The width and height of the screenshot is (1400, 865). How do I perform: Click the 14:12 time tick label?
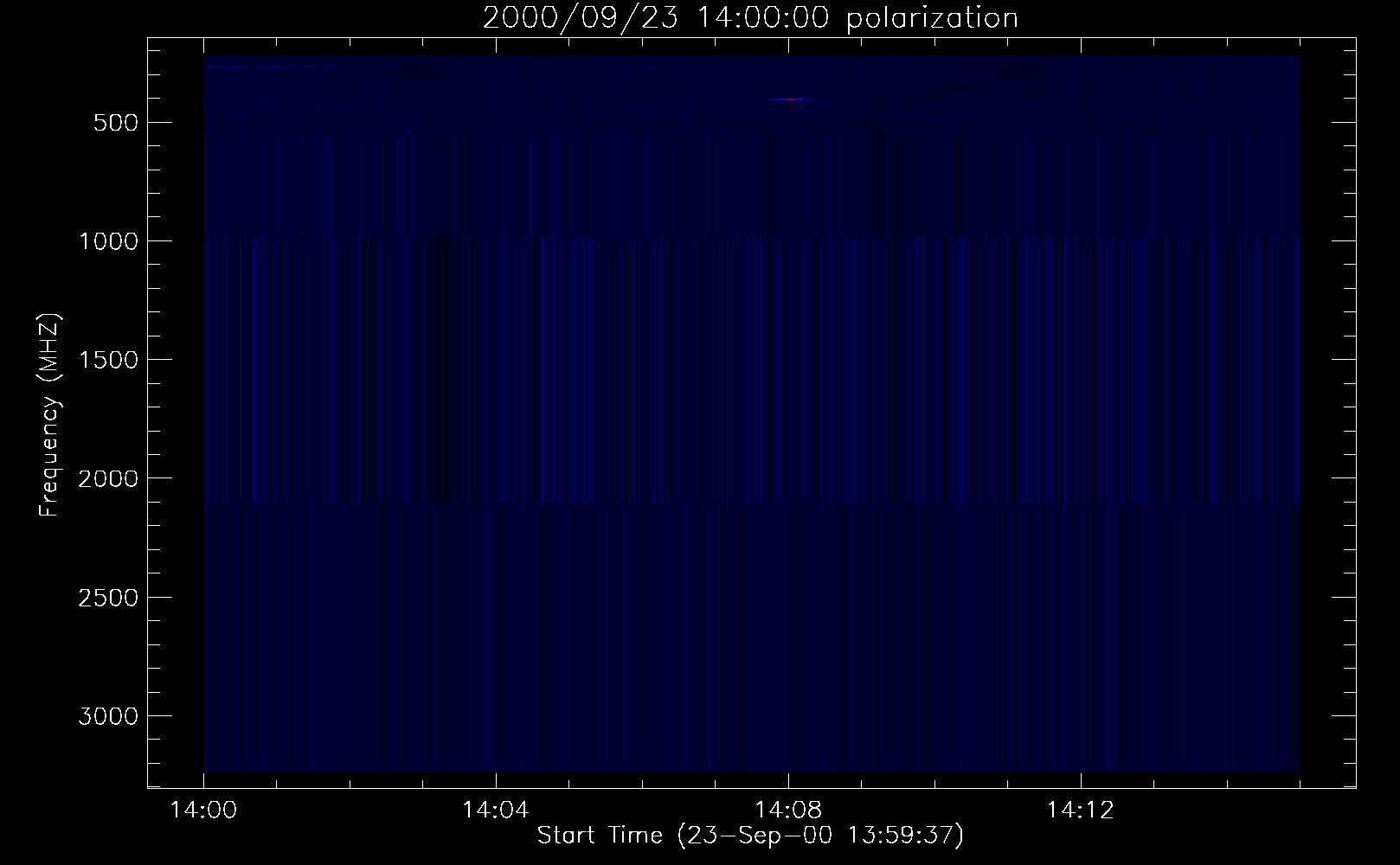[x=1080, y=811]
